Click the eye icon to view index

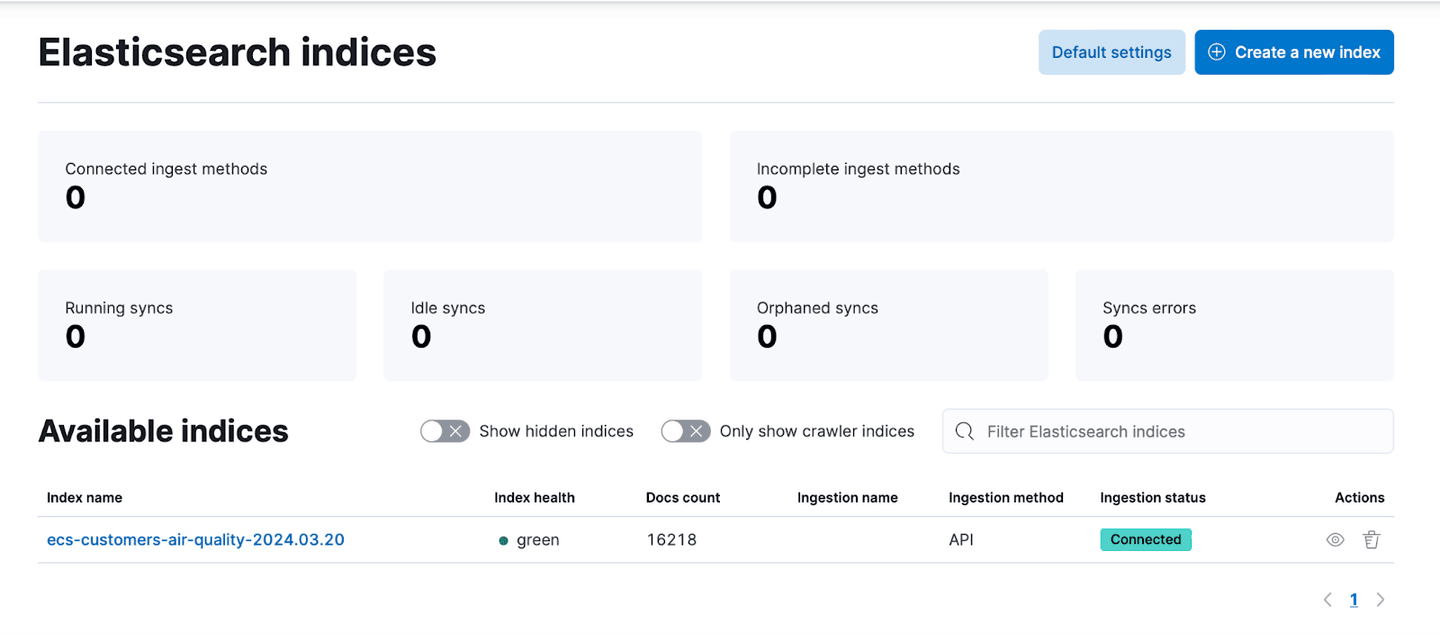[1335, 540]
